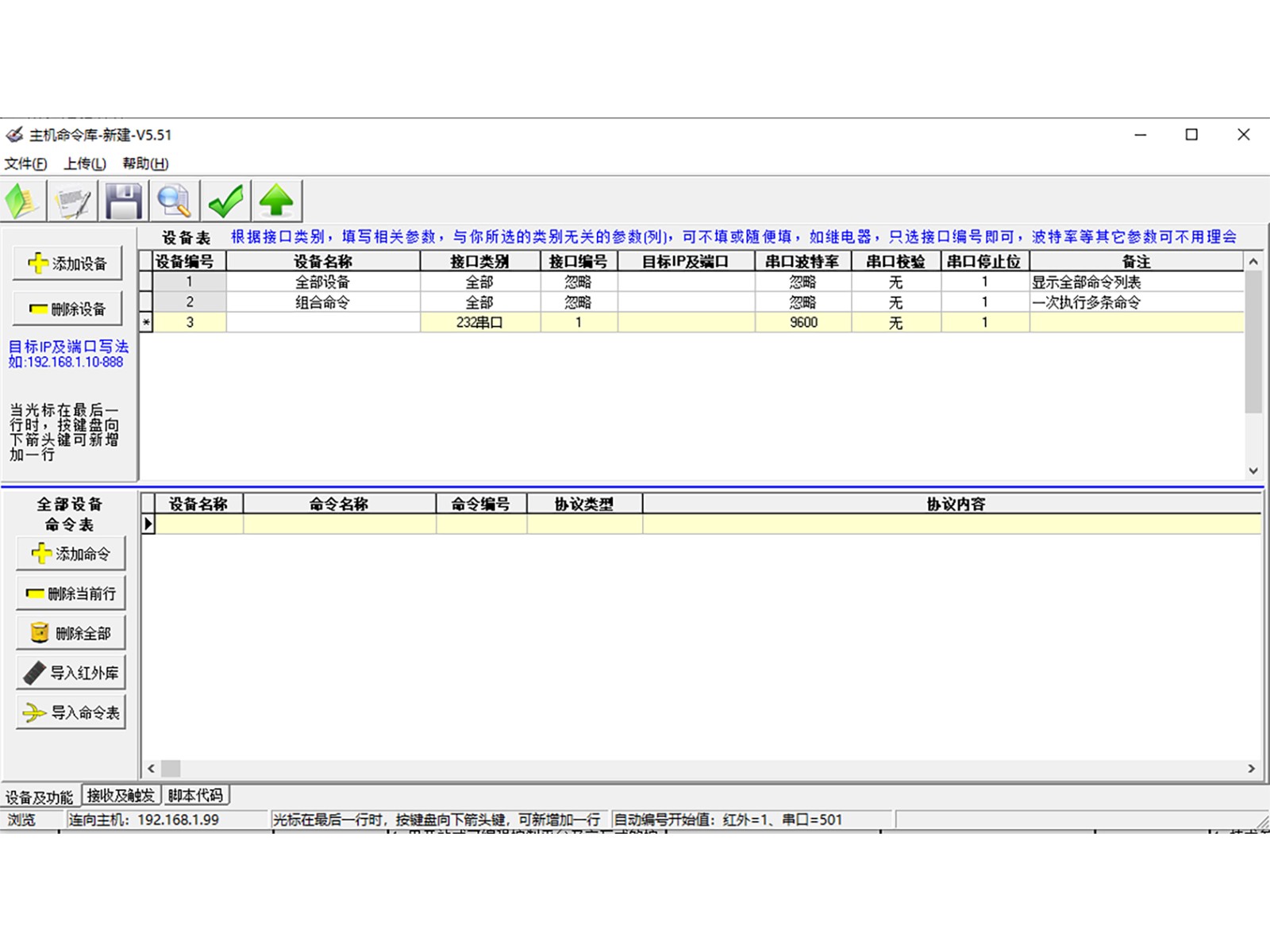The image size is (1270, 952).
Task: Click the 删除全部 trash button
Action: (x=71, y=633)
